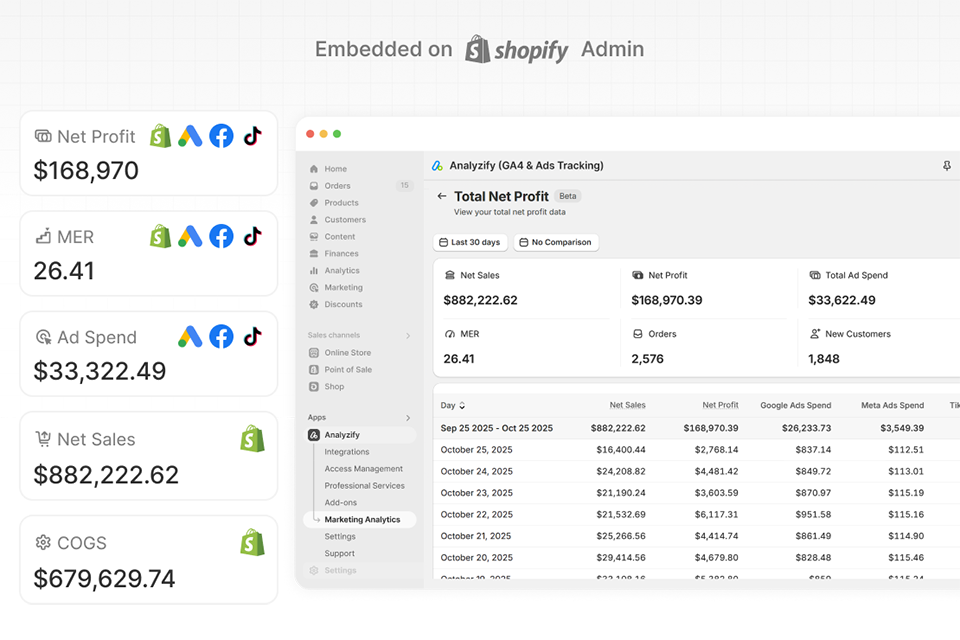Open the Last 30 days date picker
Image resolution: width=960 pixels, height=640 pixels.
[x=470, y=243]
